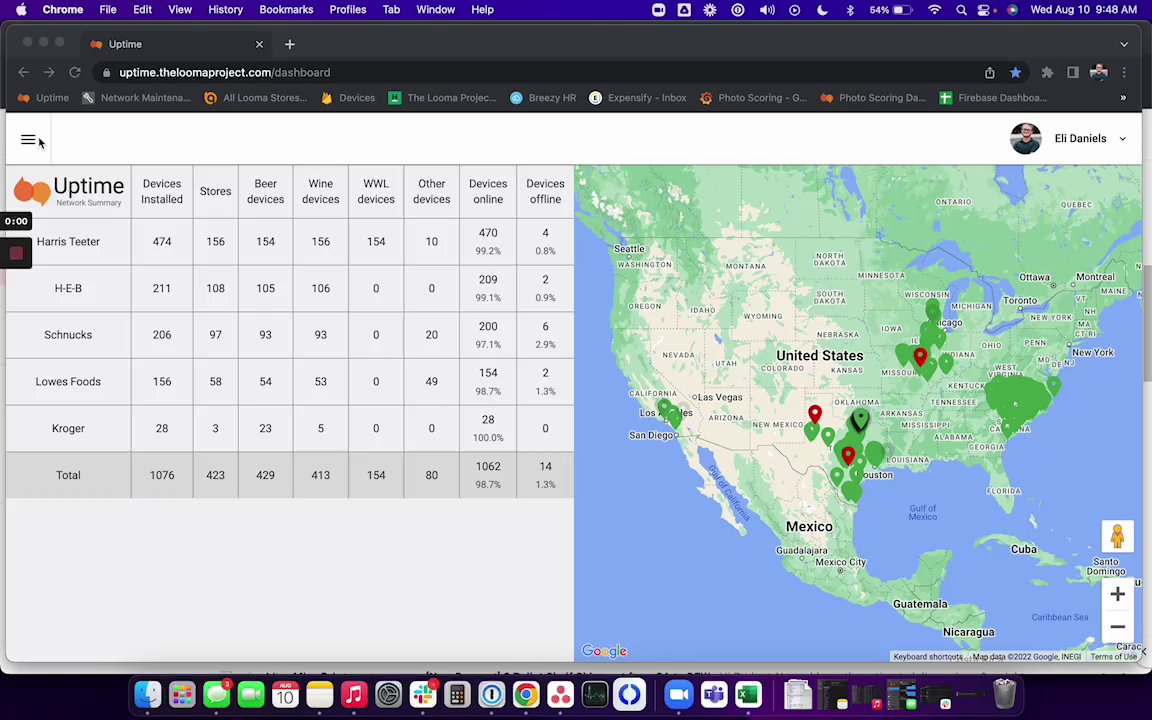Click the stop recording square button

point(16,253)
